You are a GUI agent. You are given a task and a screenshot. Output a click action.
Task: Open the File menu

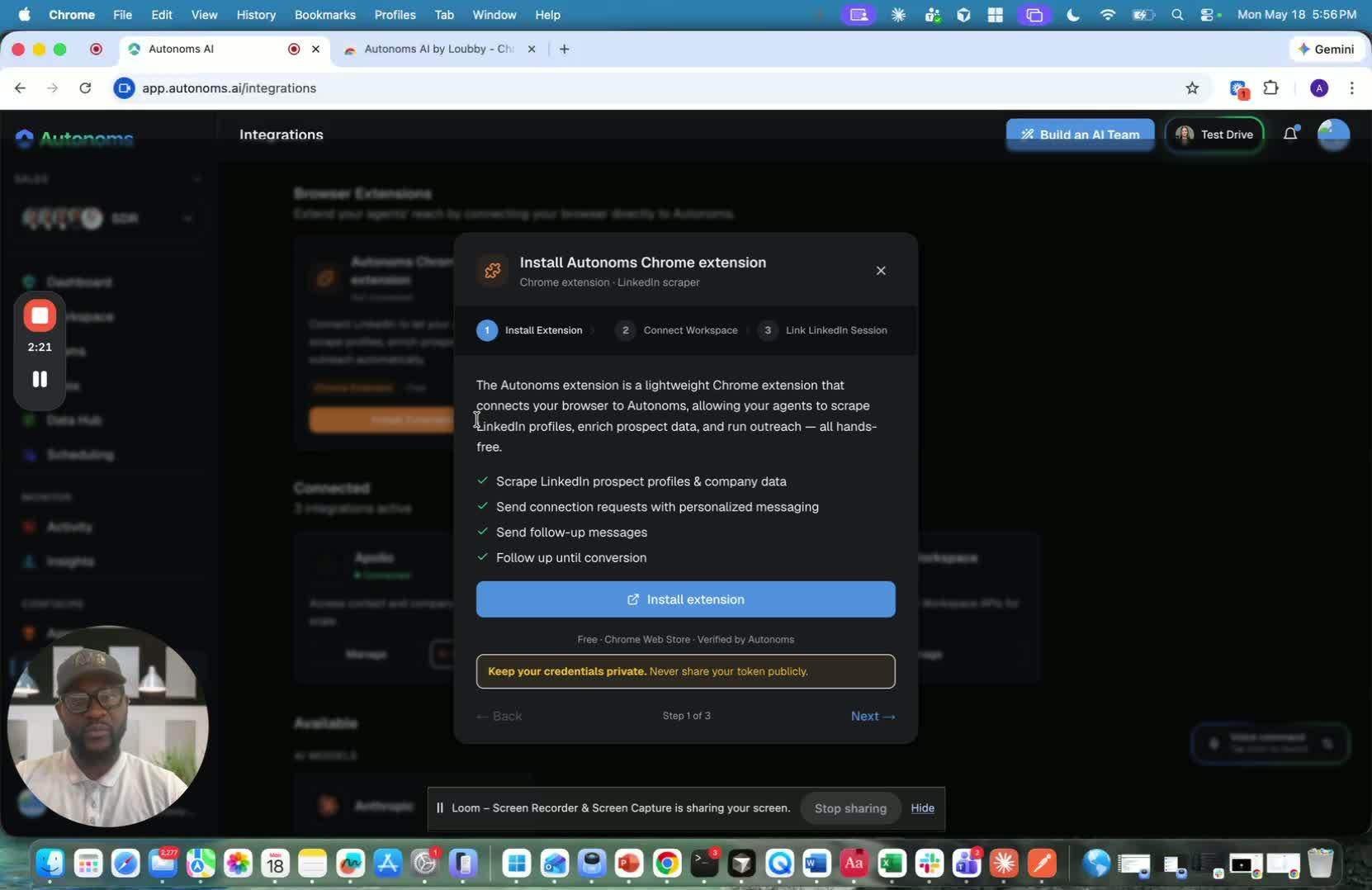pos(122,14)
